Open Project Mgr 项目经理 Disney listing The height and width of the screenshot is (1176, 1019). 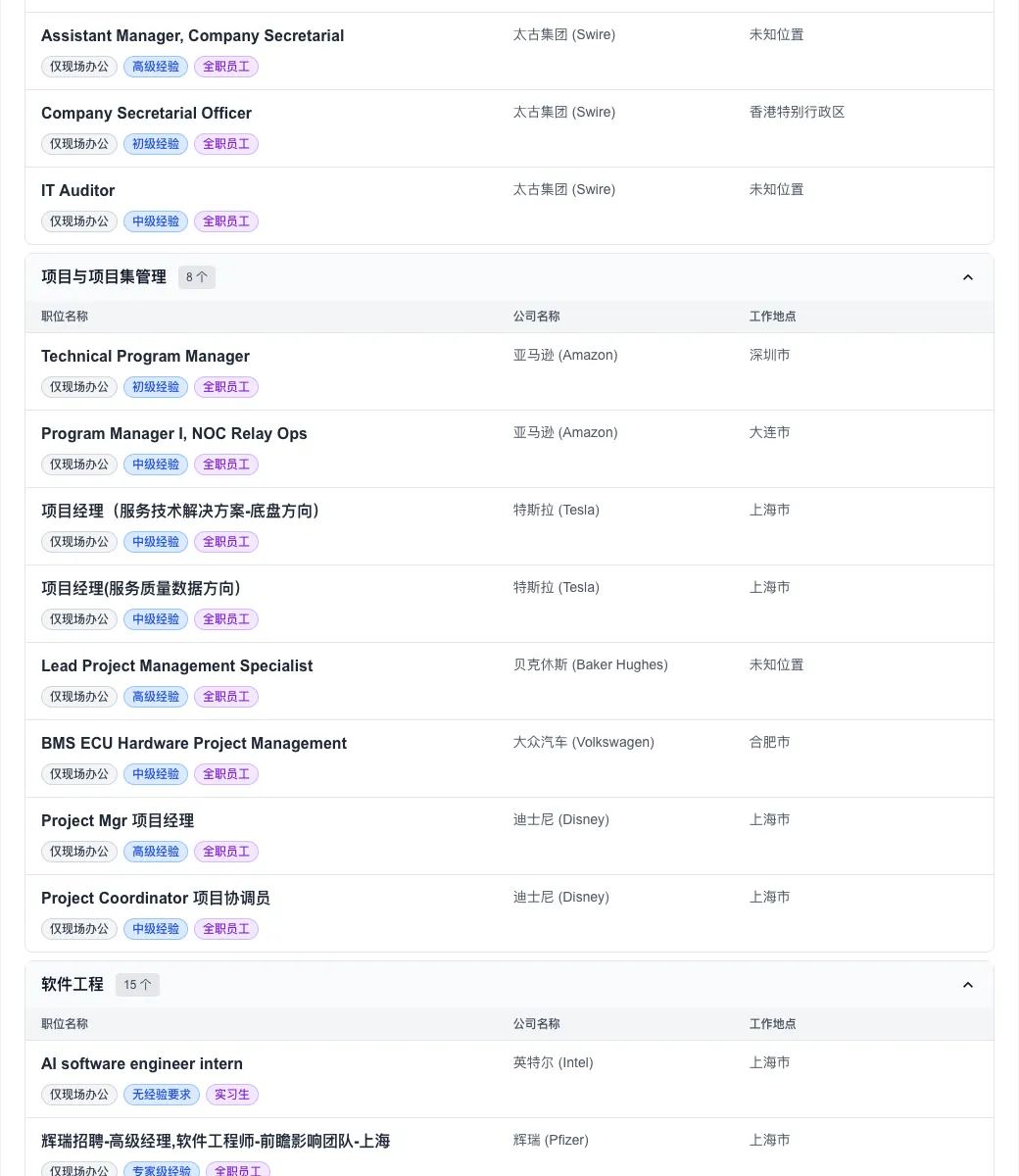pos(118,821)
